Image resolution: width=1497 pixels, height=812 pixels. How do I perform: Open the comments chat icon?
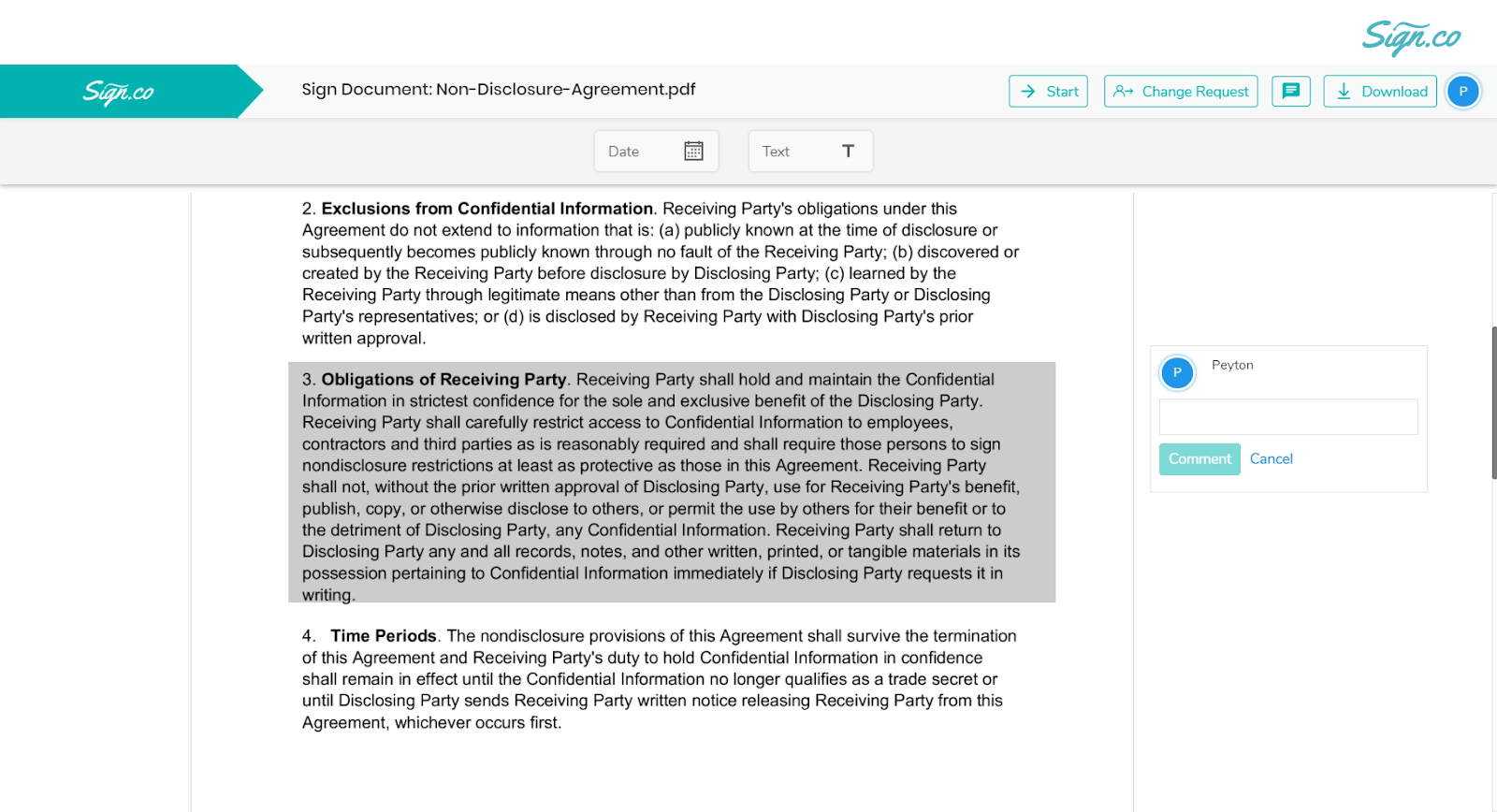1291,92
